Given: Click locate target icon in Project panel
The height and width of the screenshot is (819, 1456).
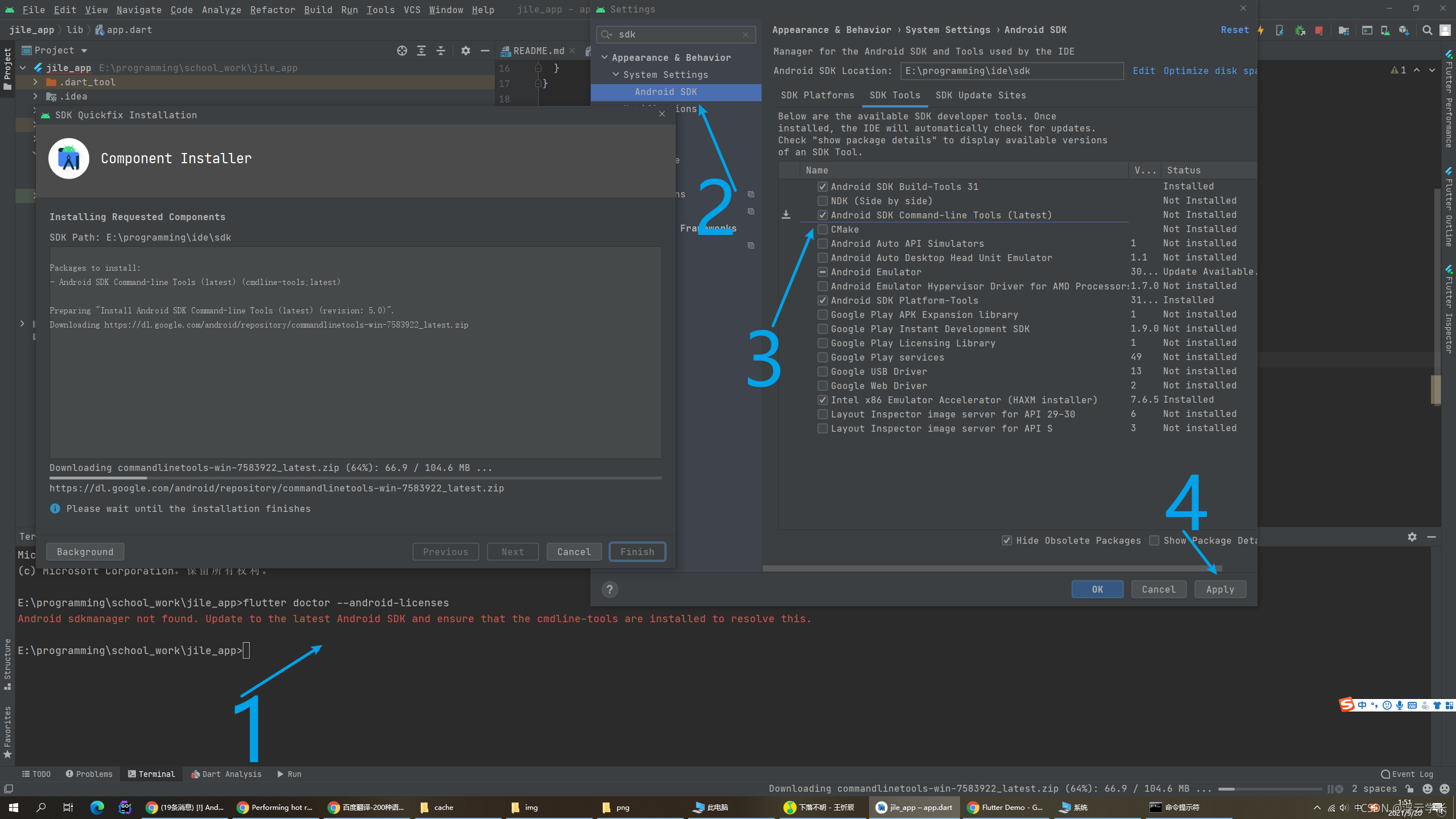Looking at the screenshot, I should click(402, 51).
